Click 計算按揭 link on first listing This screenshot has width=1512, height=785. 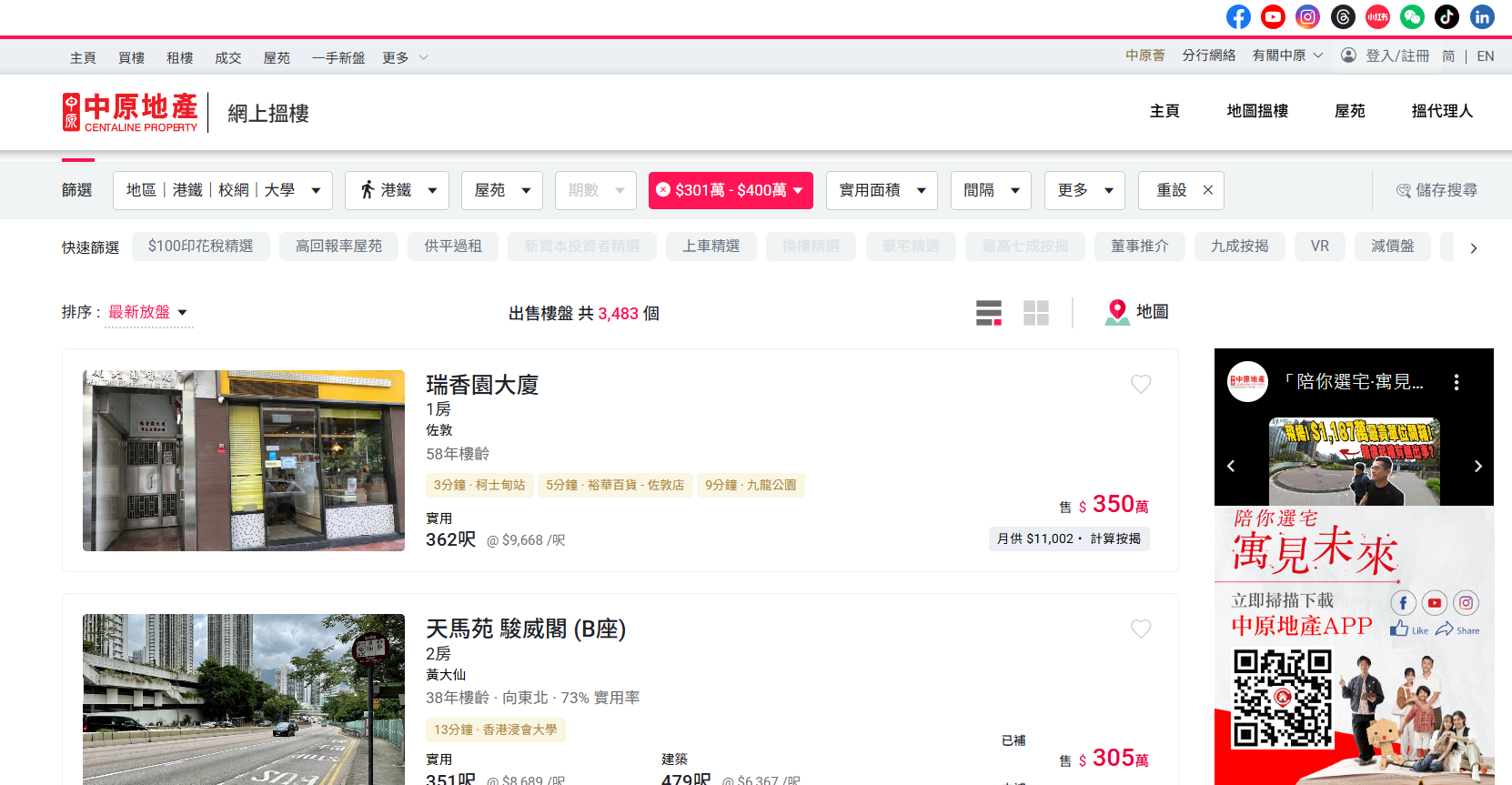pyautogui.click(x=1115, y=538)
